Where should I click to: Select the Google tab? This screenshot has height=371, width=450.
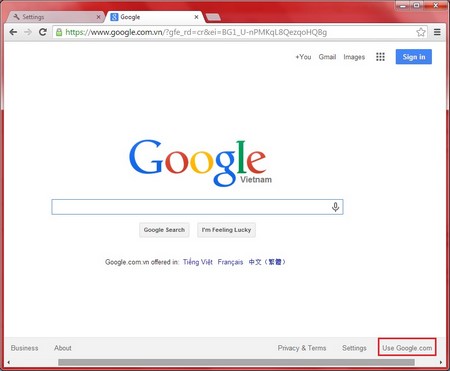click(x=154, y=17)
